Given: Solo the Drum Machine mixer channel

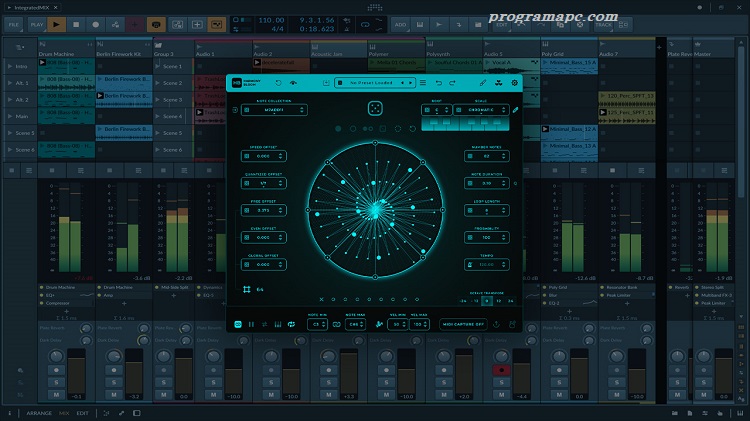Looking at the screenshot, I should tap(57, 383).
